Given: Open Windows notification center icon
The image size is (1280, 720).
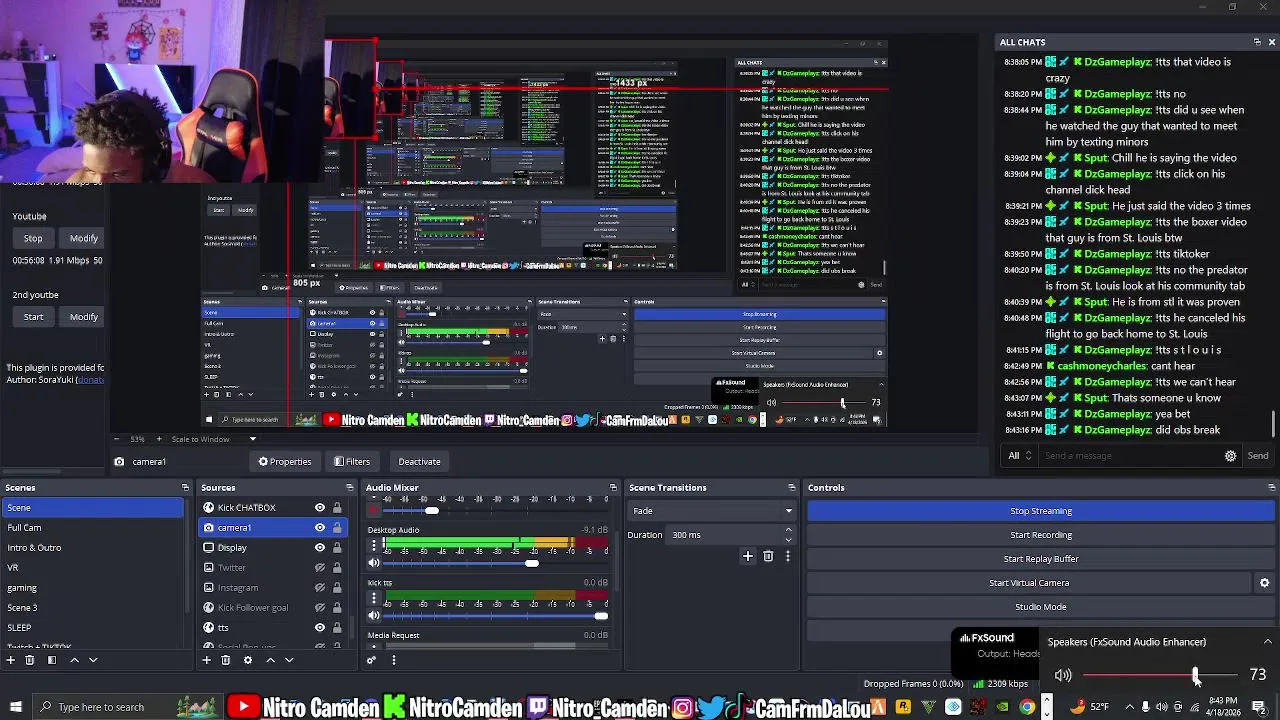Looking at the screenshot, I should [1259, 706].
